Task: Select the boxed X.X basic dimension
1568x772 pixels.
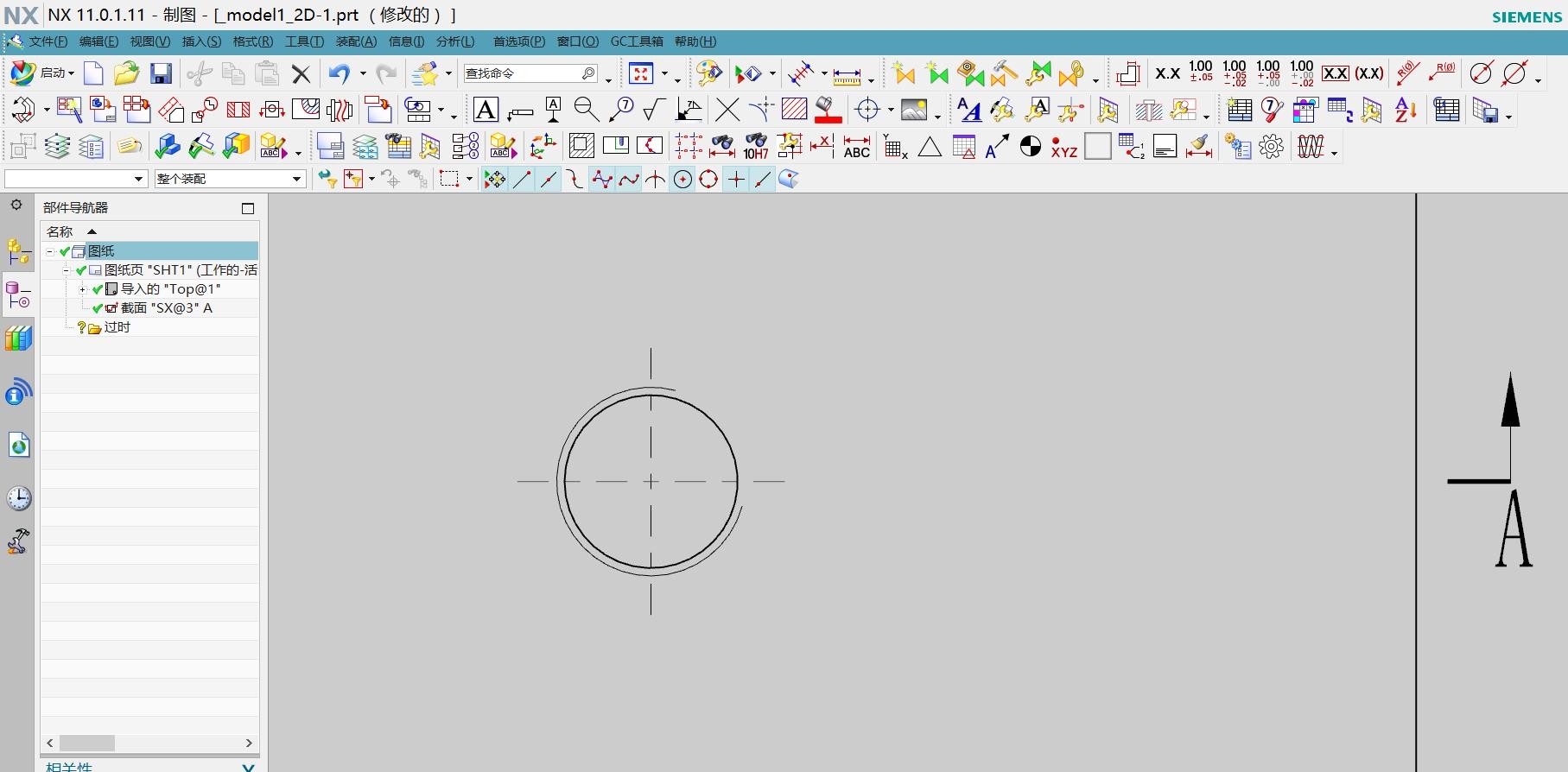Action: click(1335, 74)
